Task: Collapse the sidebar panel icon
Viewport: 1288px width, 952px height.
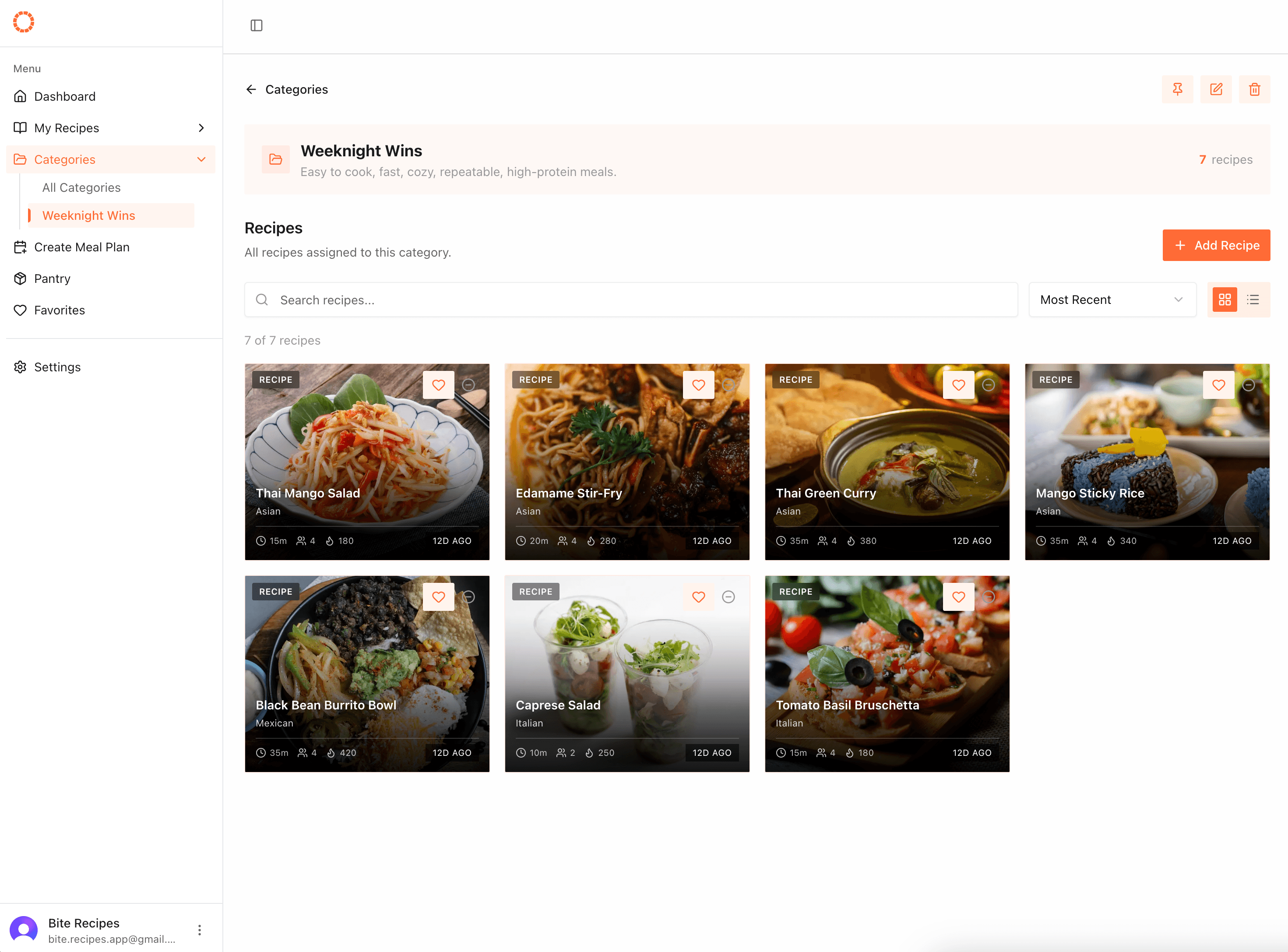Action: pos(257,25)
